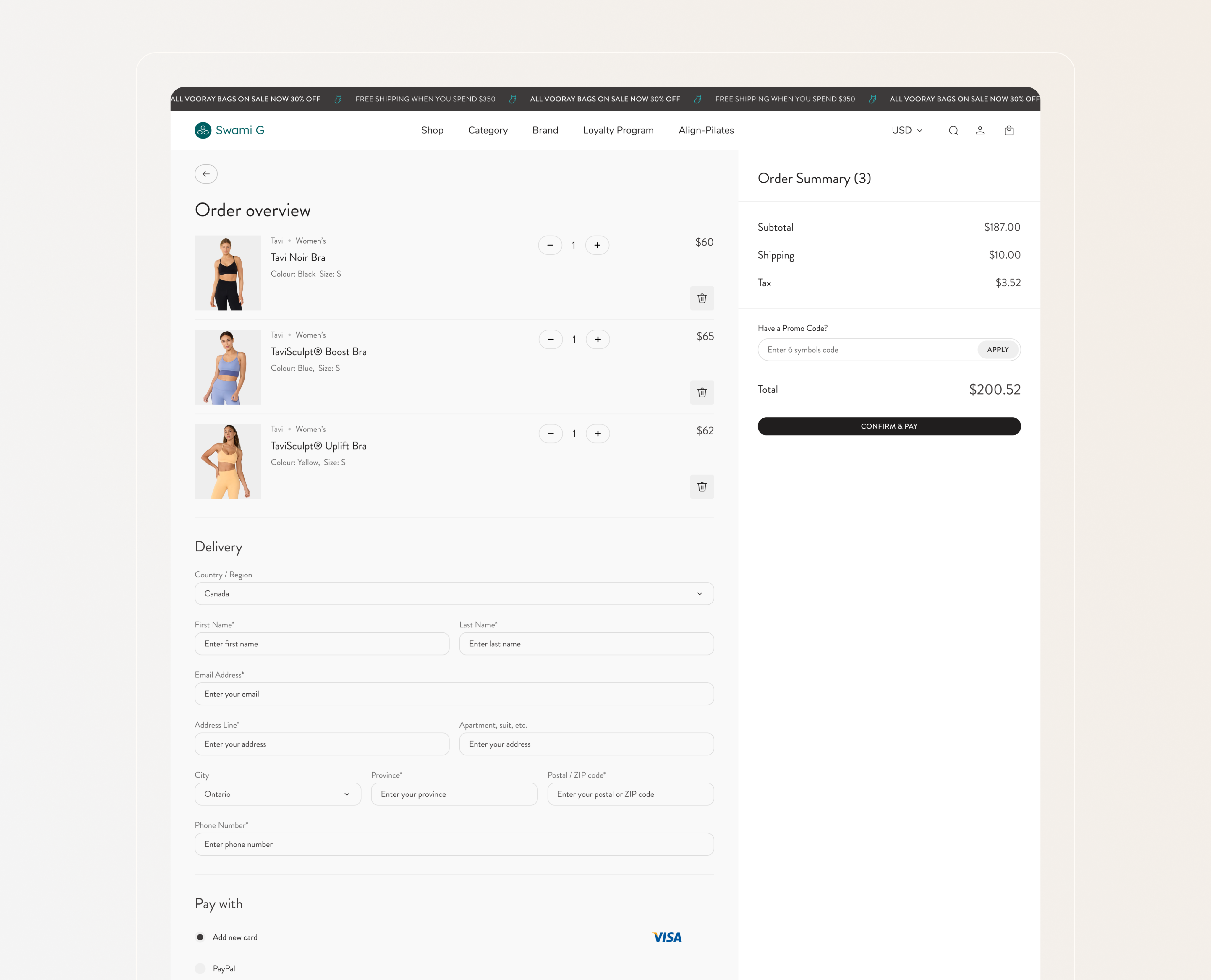
Task: Focus the Postal / ZIP code field
Action: (x=630, y=794)
